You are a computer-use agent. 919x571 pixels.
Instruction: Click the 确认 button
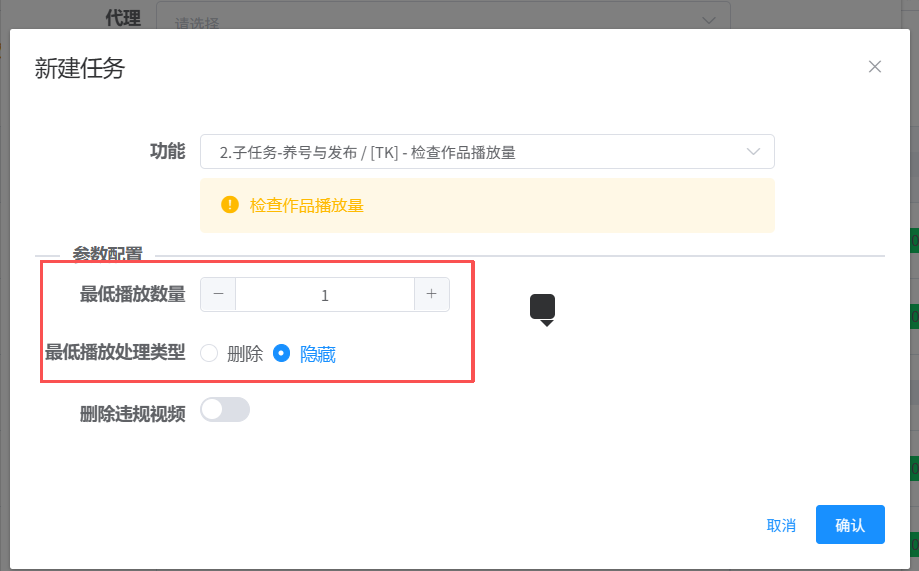coord(850,525)
